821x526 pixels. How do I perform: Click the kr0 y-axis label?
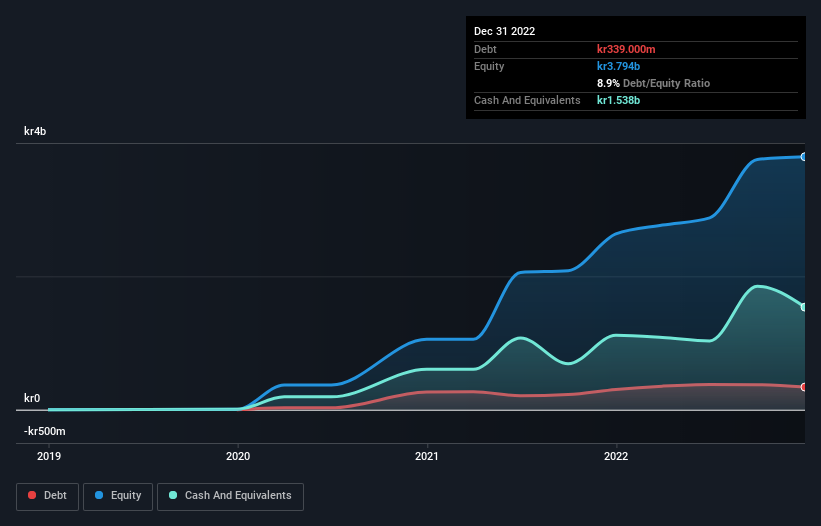click(x=32, y=398)
